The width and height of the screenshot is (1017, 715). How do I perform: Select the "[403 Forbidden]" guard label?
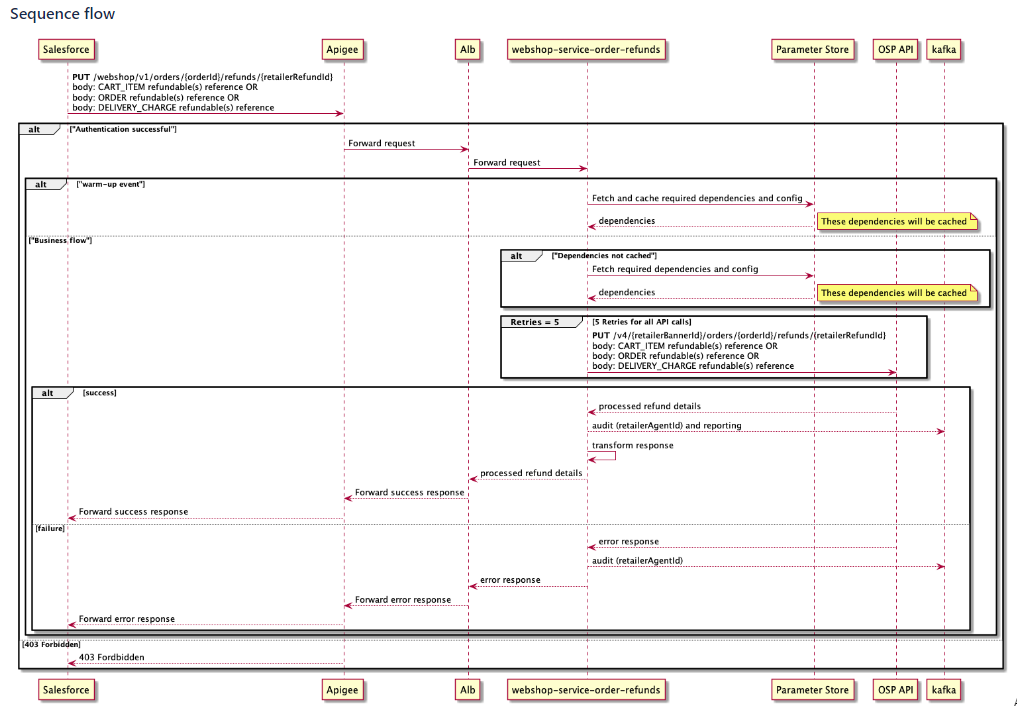coord(51,644)
